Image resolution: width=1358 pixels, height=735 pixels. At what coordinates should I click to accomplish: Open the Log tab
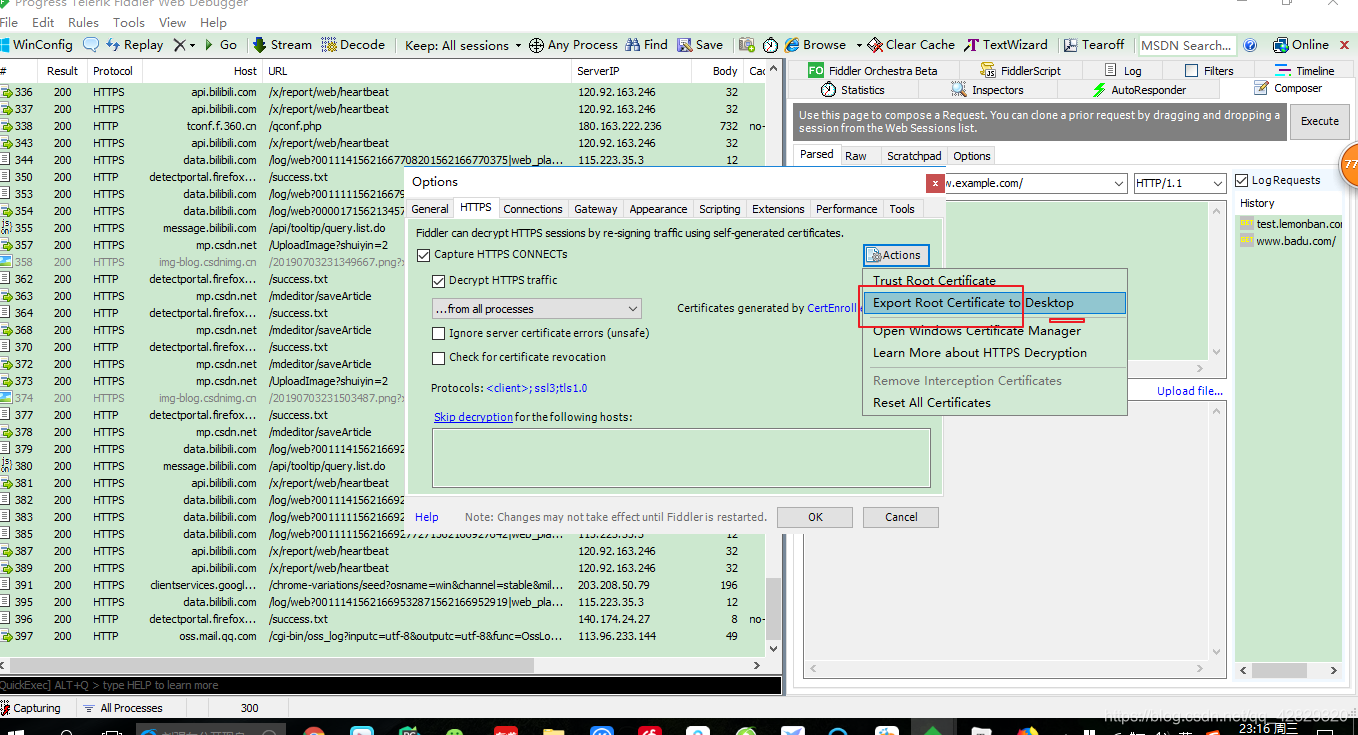pyautogui.click(x=1124, y=71)
